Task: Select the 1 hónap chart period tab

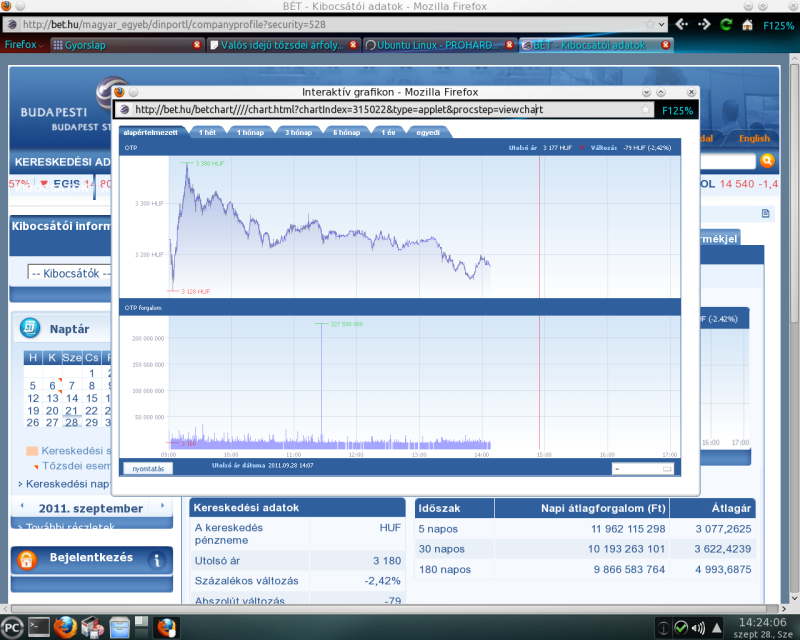Action: pos(250,132)
